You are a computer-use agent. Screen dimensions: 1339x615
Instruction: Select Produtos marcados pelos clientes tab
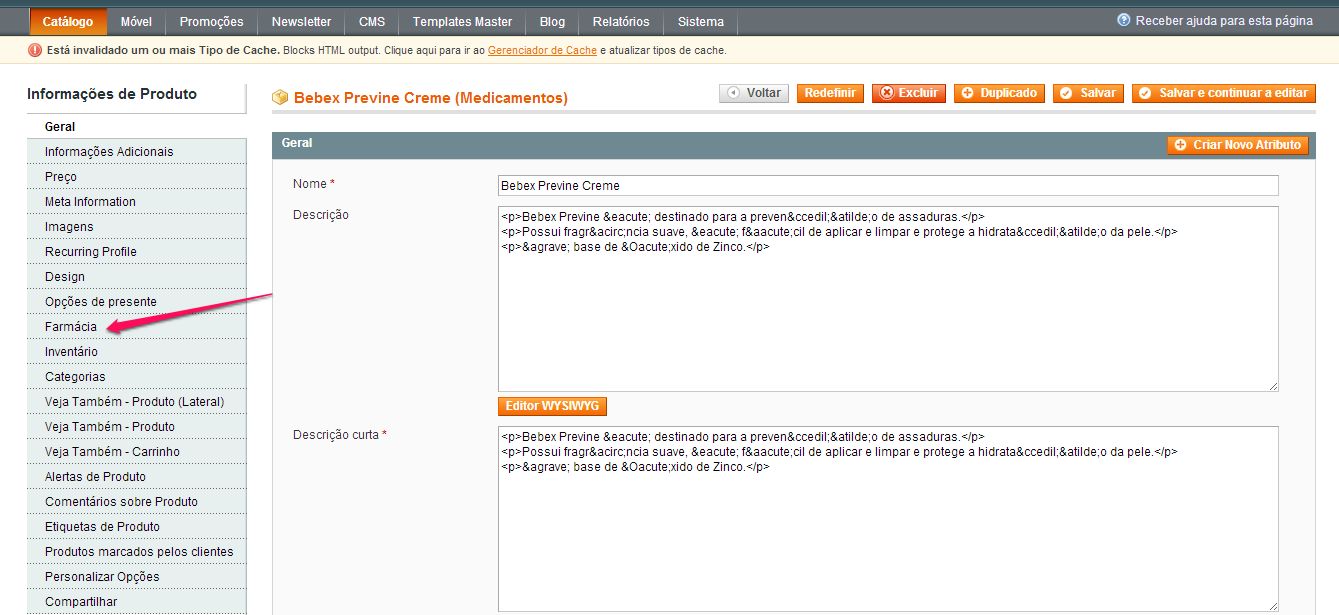tap(136, 552)
